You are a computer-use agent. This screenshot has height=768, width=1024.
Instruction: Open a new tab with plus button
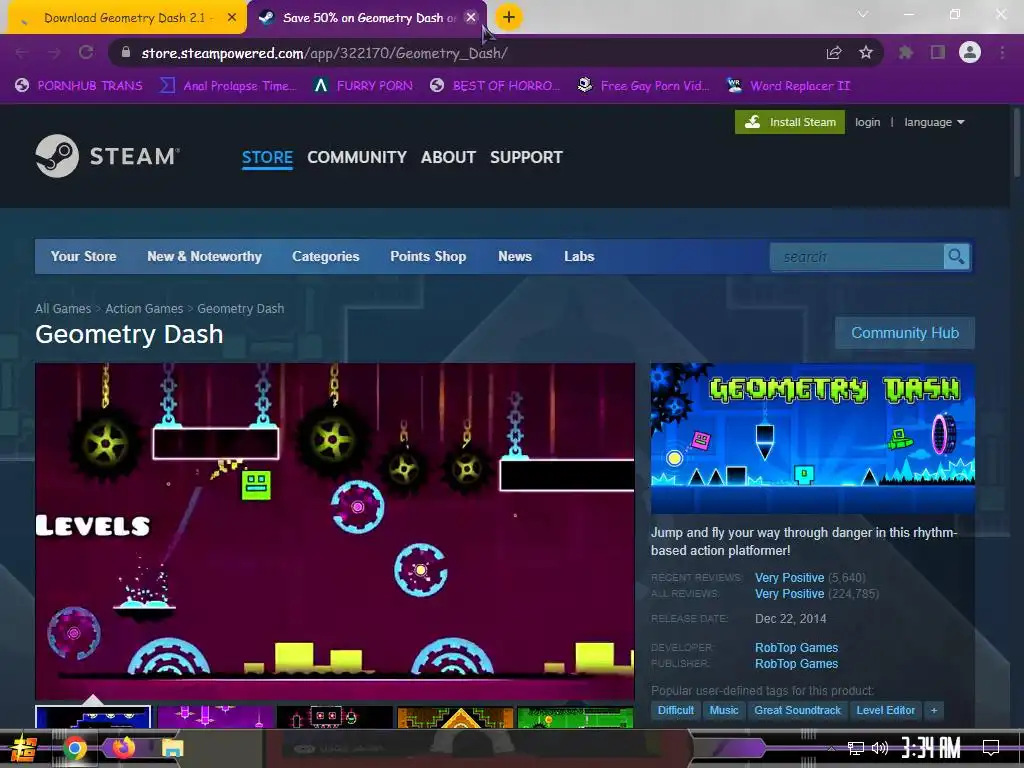pos(509,18)
